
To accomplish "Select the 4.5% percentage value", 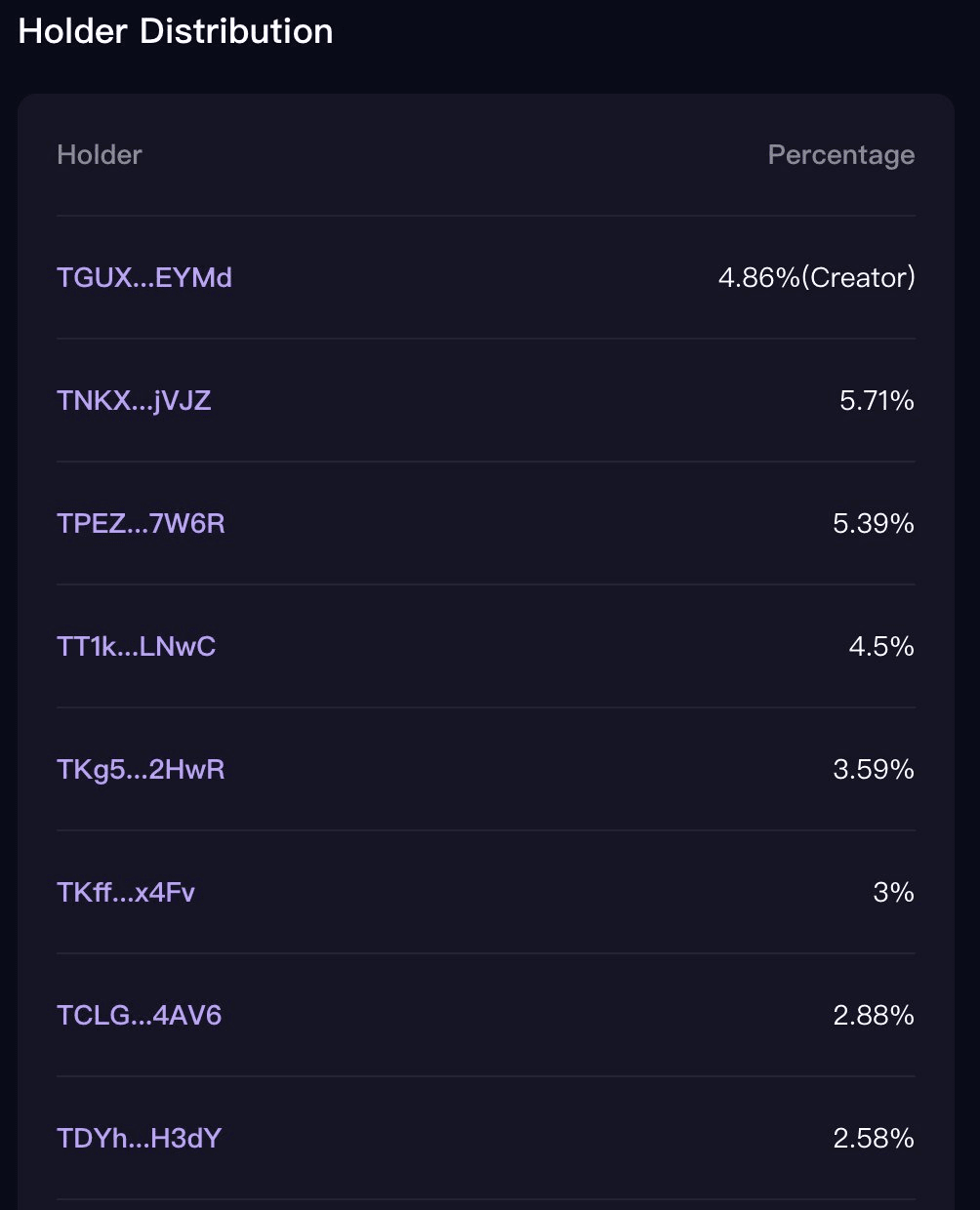I will coord(881,647).
